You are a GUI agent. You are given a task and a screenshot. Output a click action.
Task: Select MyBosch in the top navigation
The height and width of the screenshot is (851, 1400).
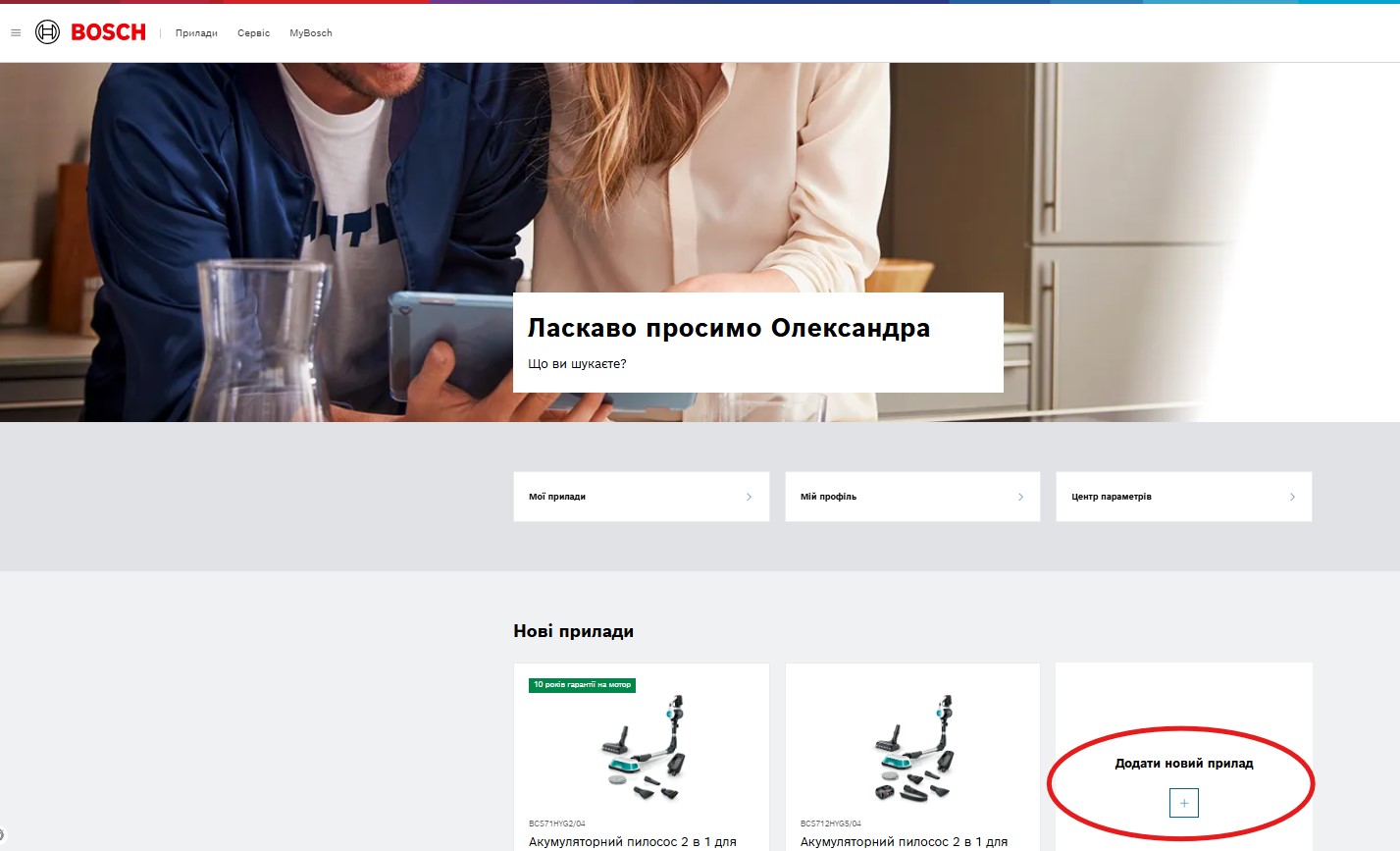coord(311,33)
